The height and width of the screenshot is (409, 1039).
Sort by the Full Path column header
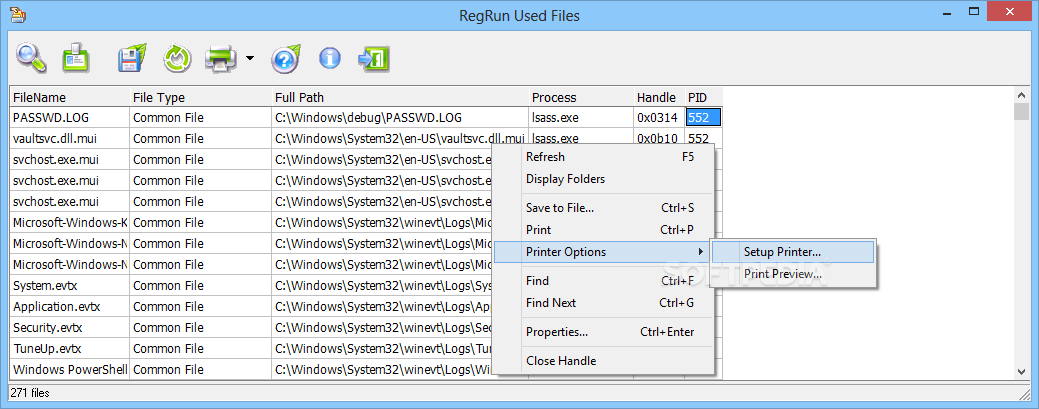coord(400,97)
